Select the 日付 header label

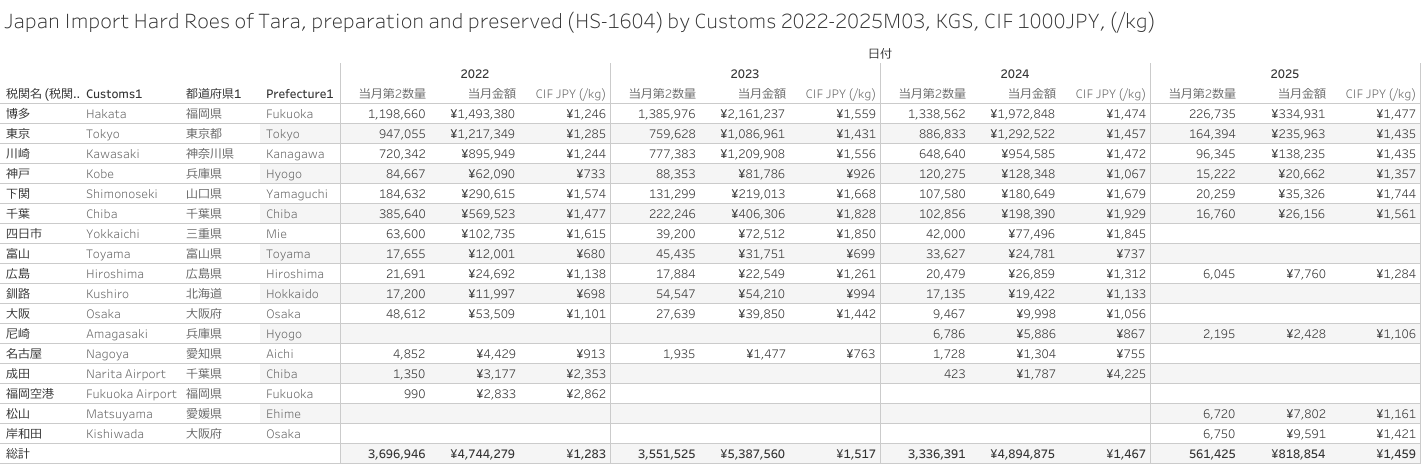[880, 52]
